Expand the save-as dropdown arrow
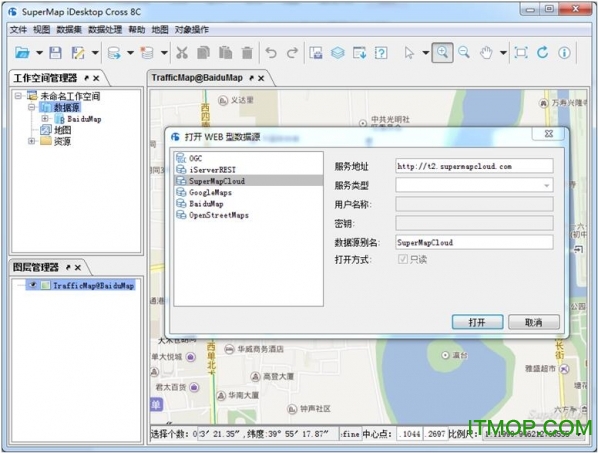The height and width of the screenshot is (453, 598). tap(95, 53)
